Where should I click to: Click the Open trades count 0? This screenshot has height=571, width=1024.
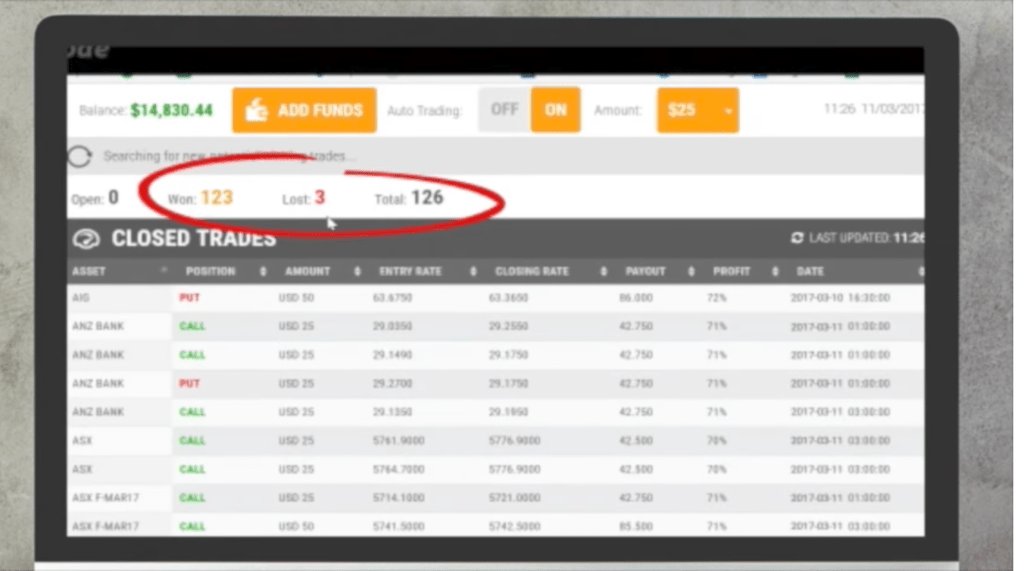(x=114, y=197)
